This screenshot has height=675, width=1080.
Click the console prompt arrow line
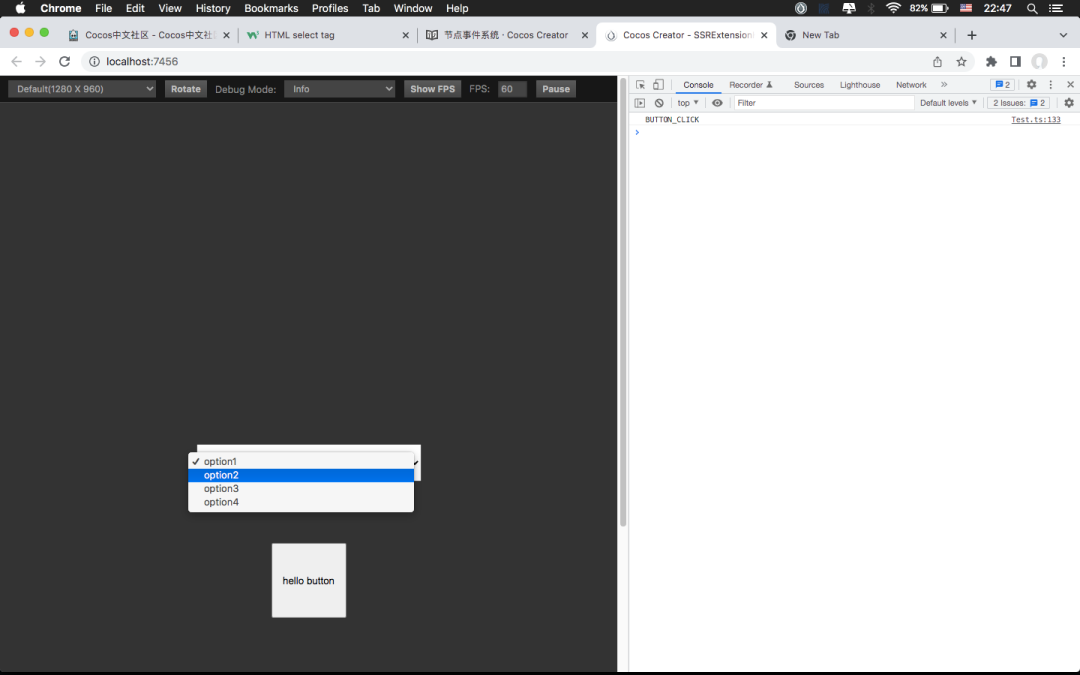coord(854,132)
